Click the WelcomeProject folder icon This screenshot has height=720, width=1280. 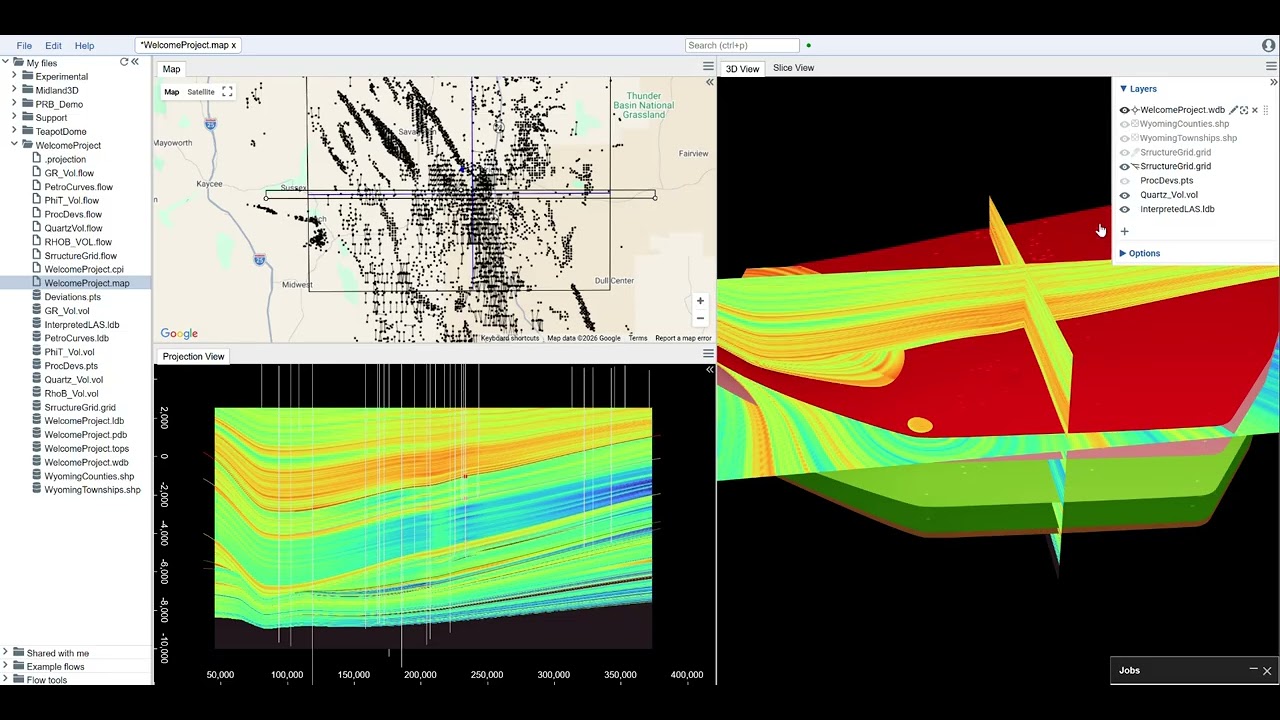pyautogui.click(x=27, y=145)
